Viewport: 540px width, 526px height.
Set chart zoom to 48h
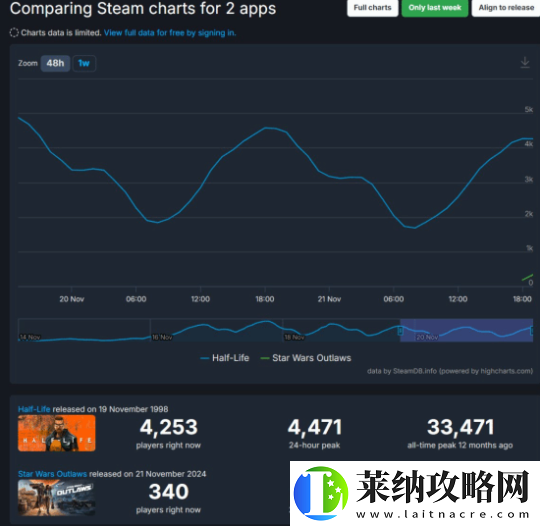[55, 63]
